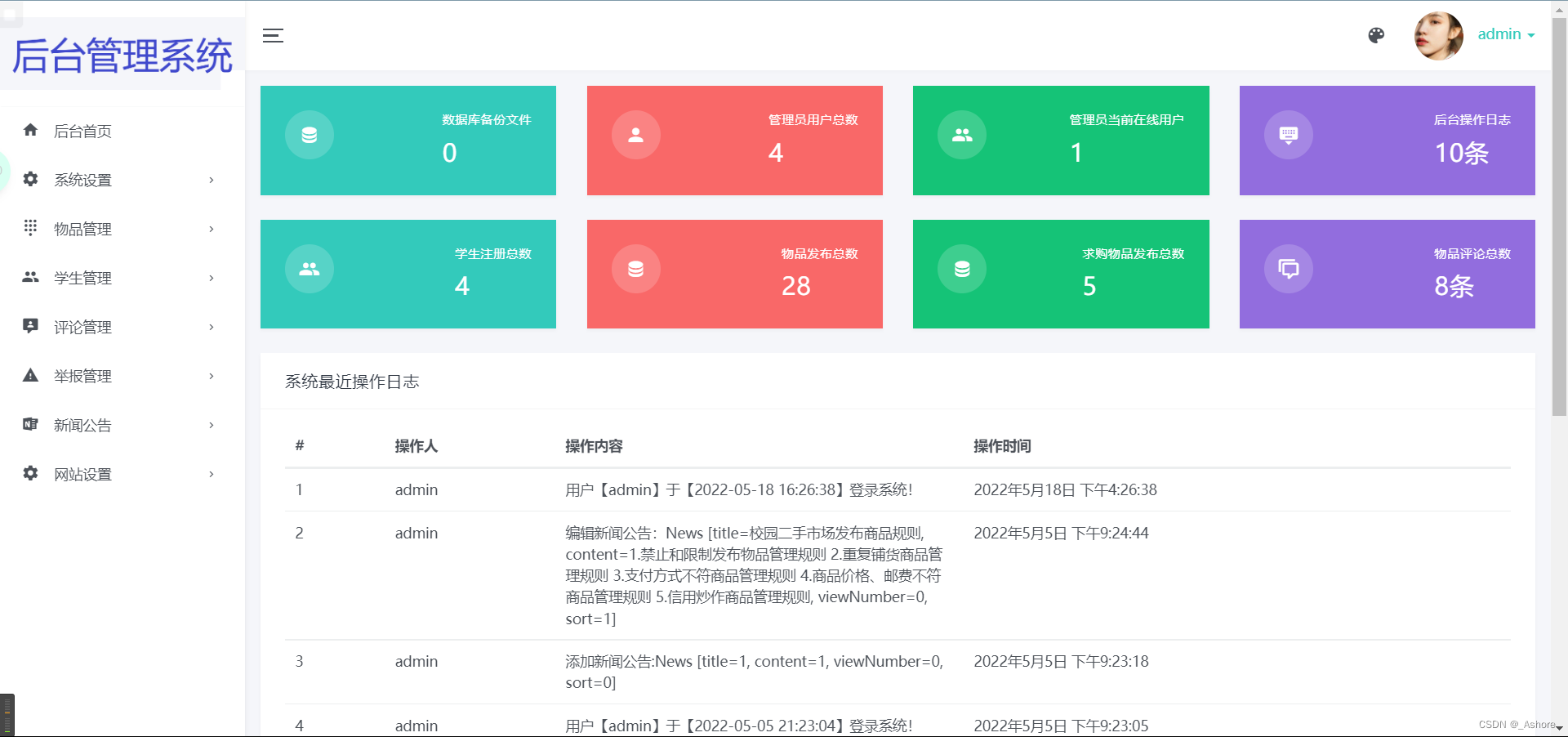Click the comment icon on 物品评论总数 card
Screen dimensions: 1568x737
click(1288, 268)
